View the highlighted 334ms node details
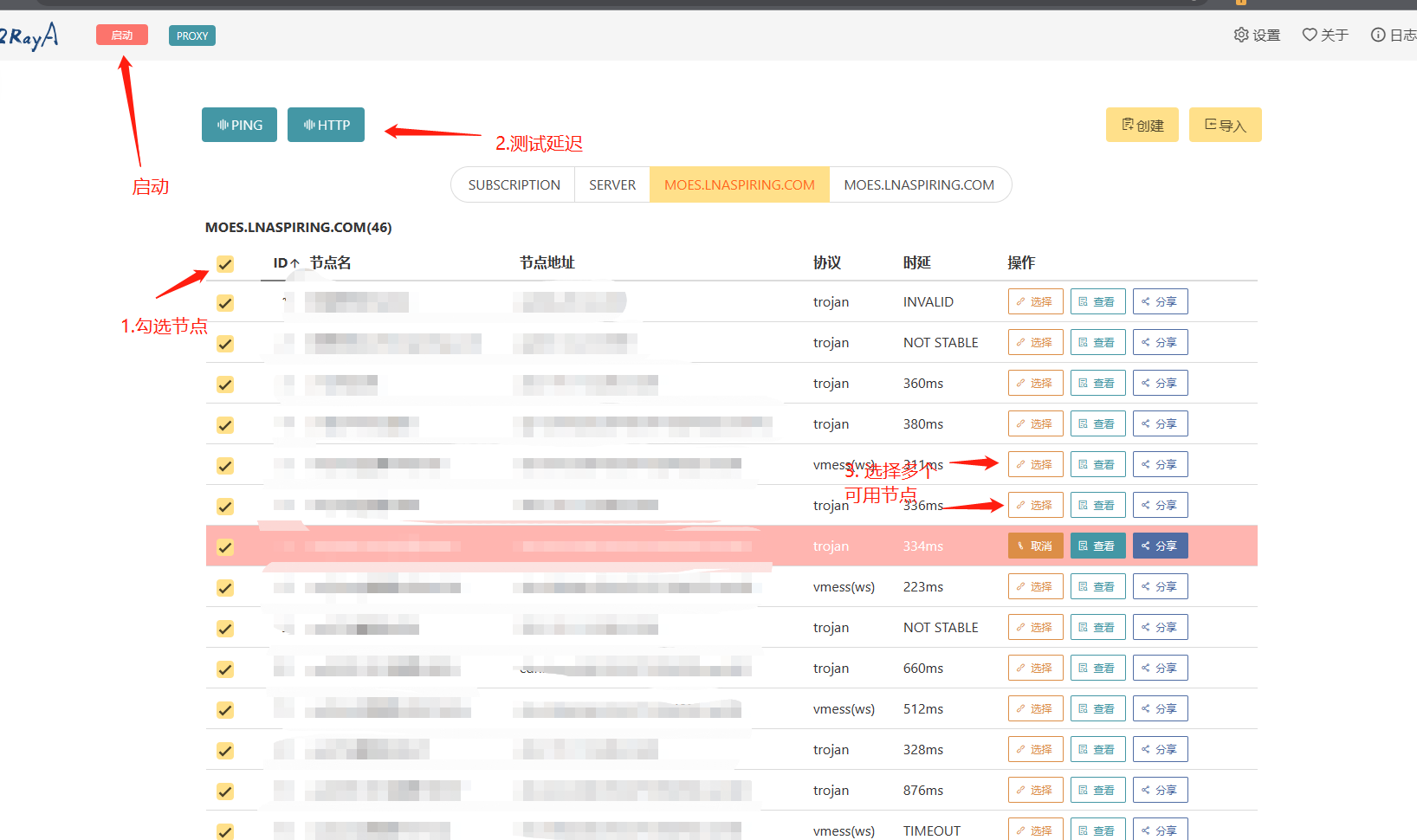Viewport: 1417px width, 840px height. pos(1097,546)
